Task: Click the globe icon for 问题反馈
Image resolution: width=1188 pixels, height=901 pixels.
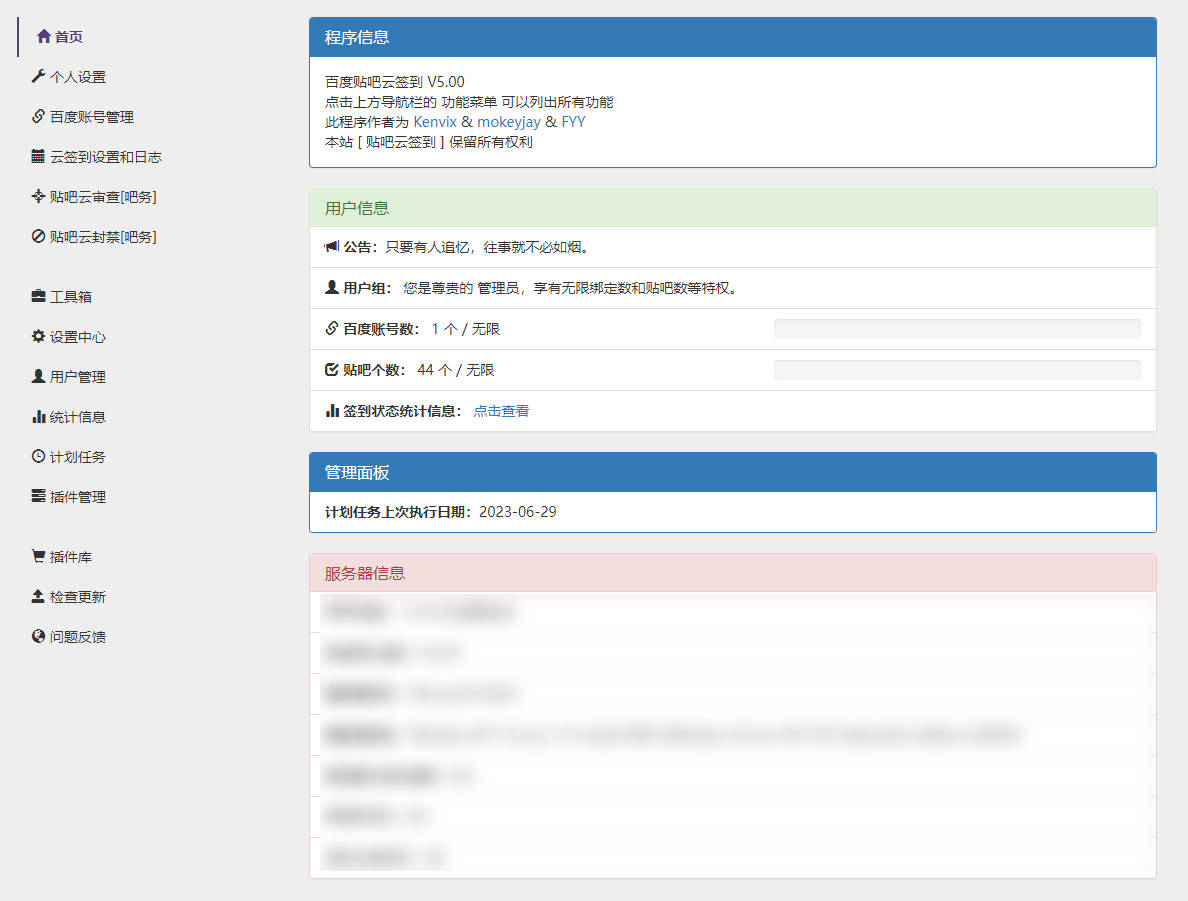Action: 38,637
